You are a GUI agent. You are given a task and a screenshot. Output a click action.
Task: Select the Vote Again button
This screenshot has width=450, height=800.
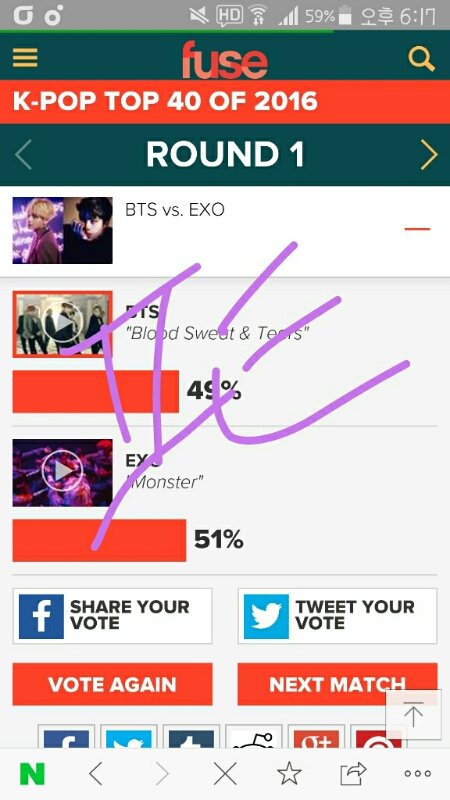pyautogui.click(x=112, y=684)
